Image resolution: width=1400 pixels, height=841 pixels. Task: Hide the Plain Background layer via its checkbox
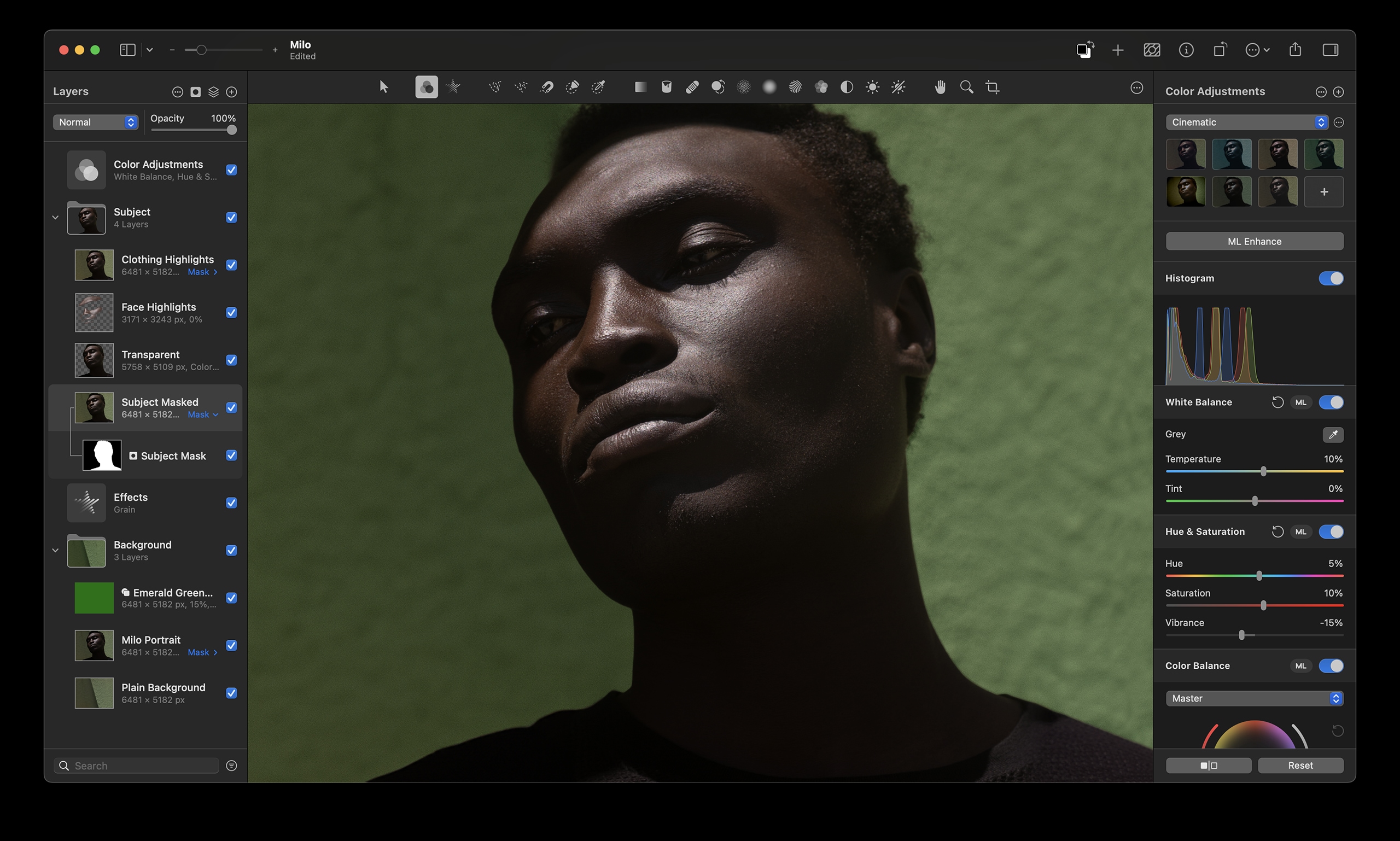(x=231, y=692)
